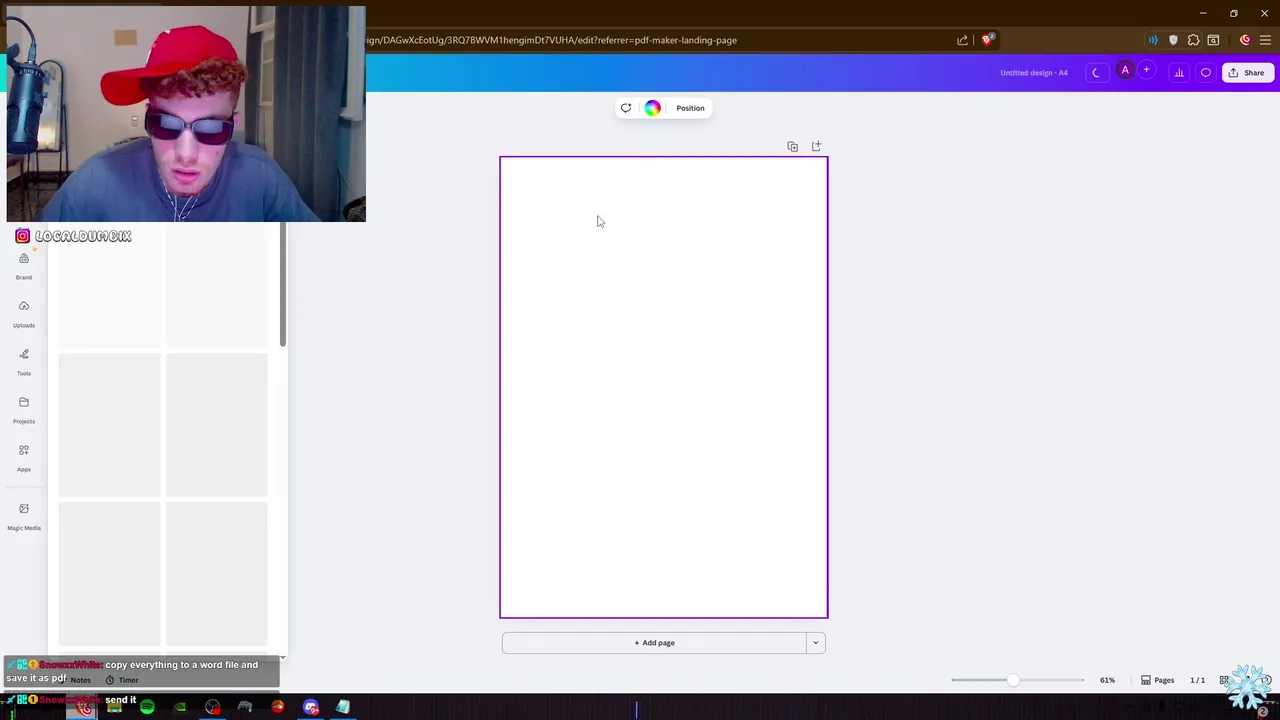Open the background color picker swatch
The image size is (1280, 720).
(x=652, y=108)
